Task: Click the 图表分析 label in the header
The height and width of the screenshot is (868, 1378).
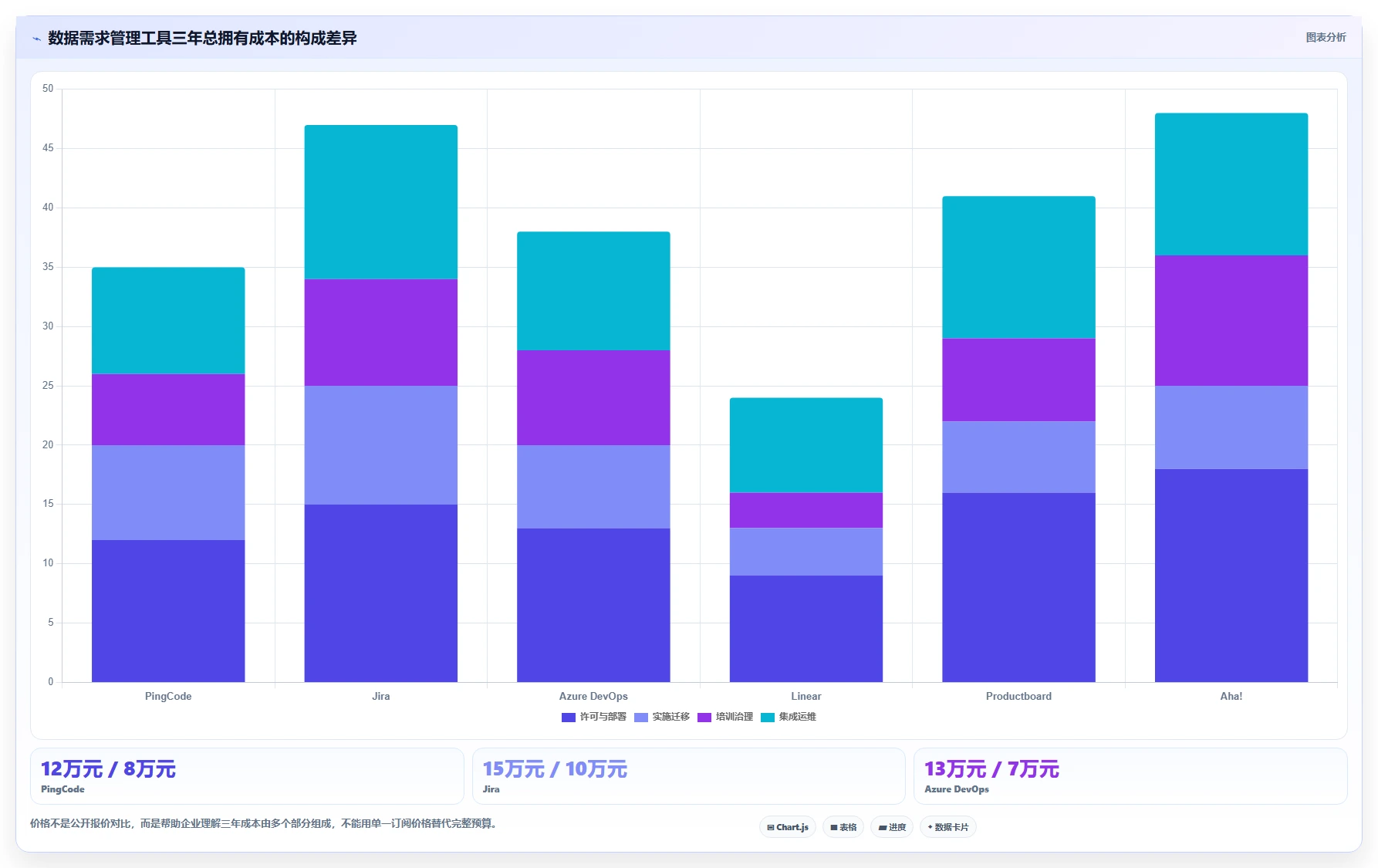Action: [1326, 37]
